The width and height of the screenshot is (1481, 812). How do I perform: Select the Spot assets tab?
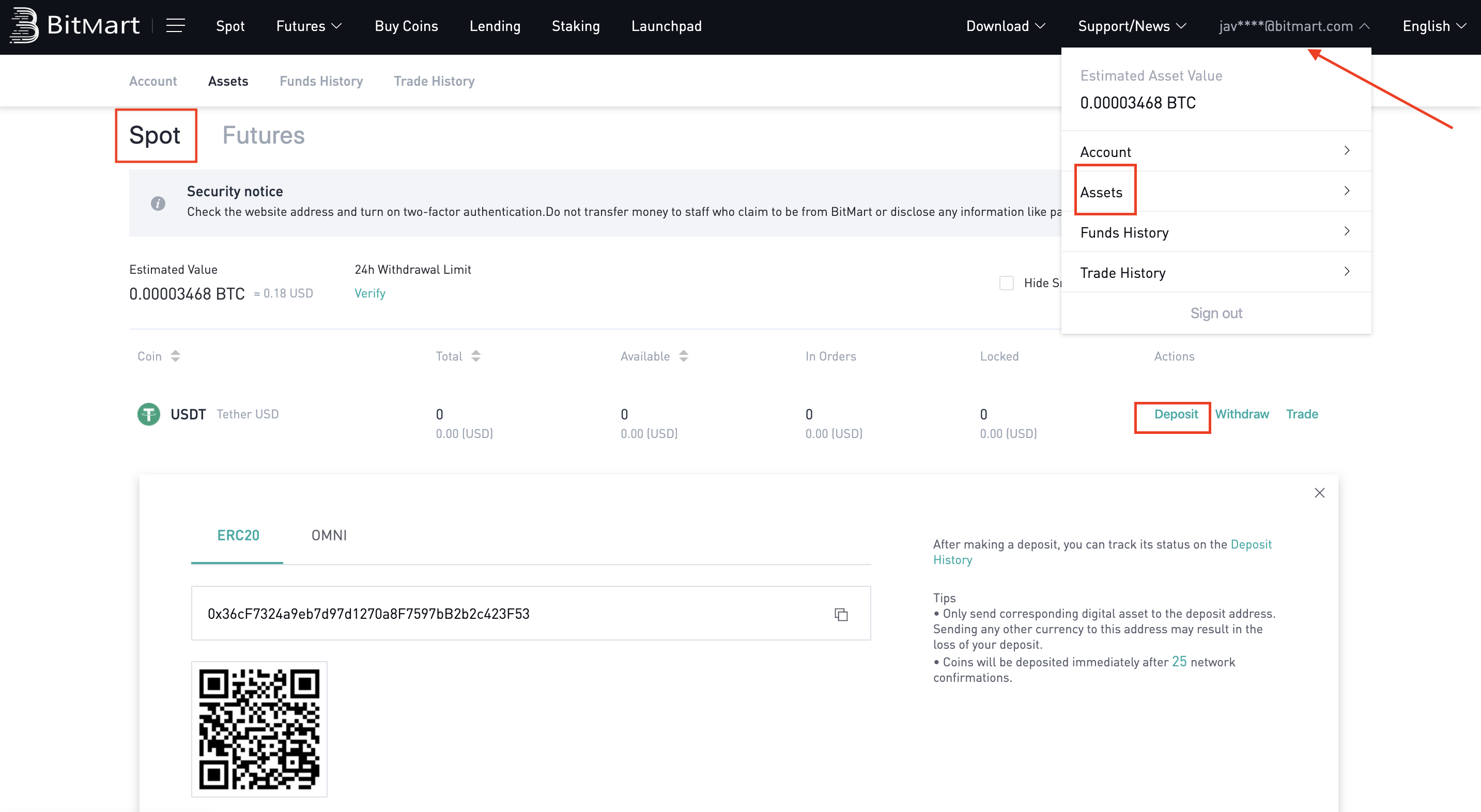click(155, 136)
